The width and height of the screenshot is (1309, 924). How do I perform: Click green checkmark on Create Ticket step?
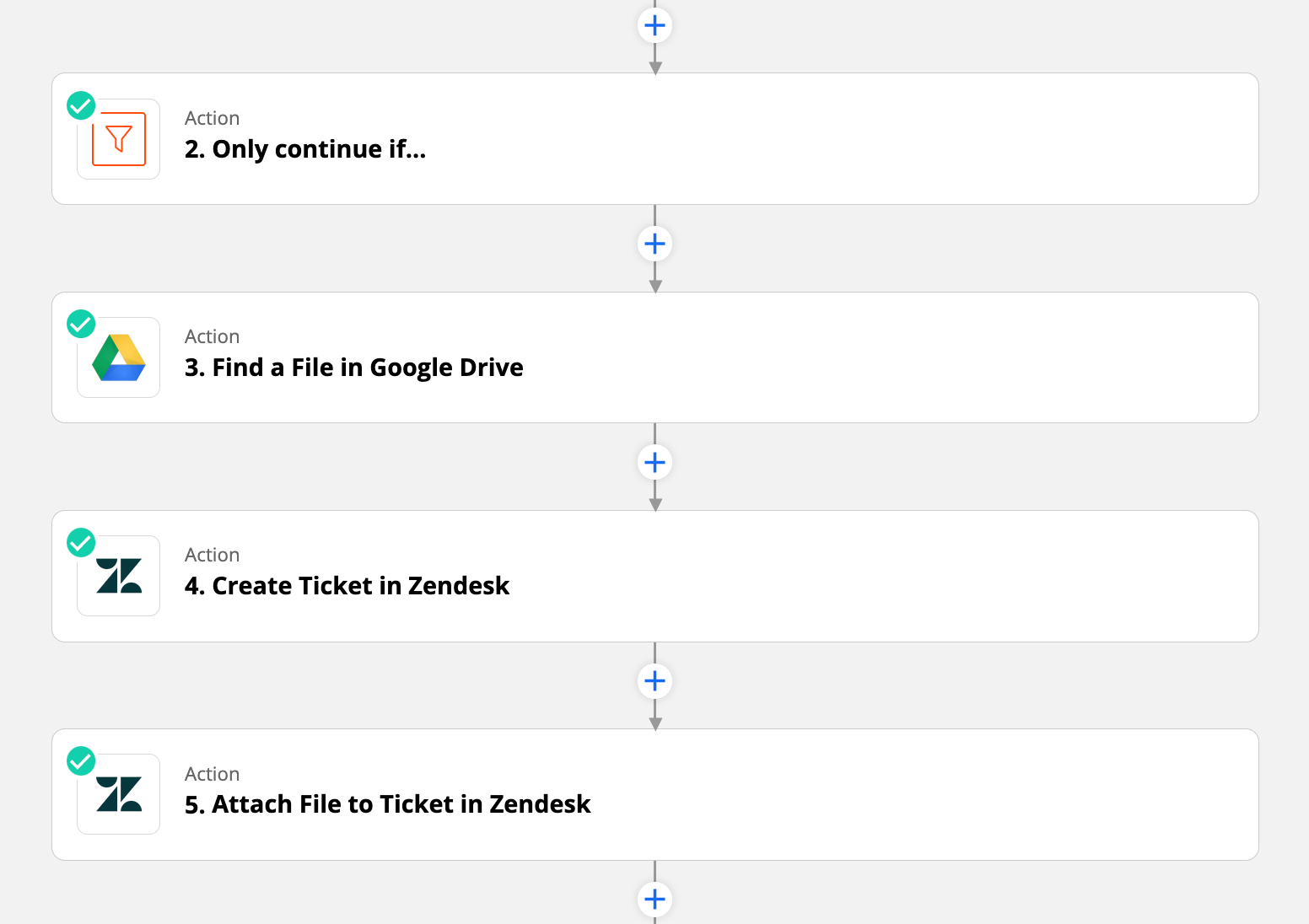[81, 542]
